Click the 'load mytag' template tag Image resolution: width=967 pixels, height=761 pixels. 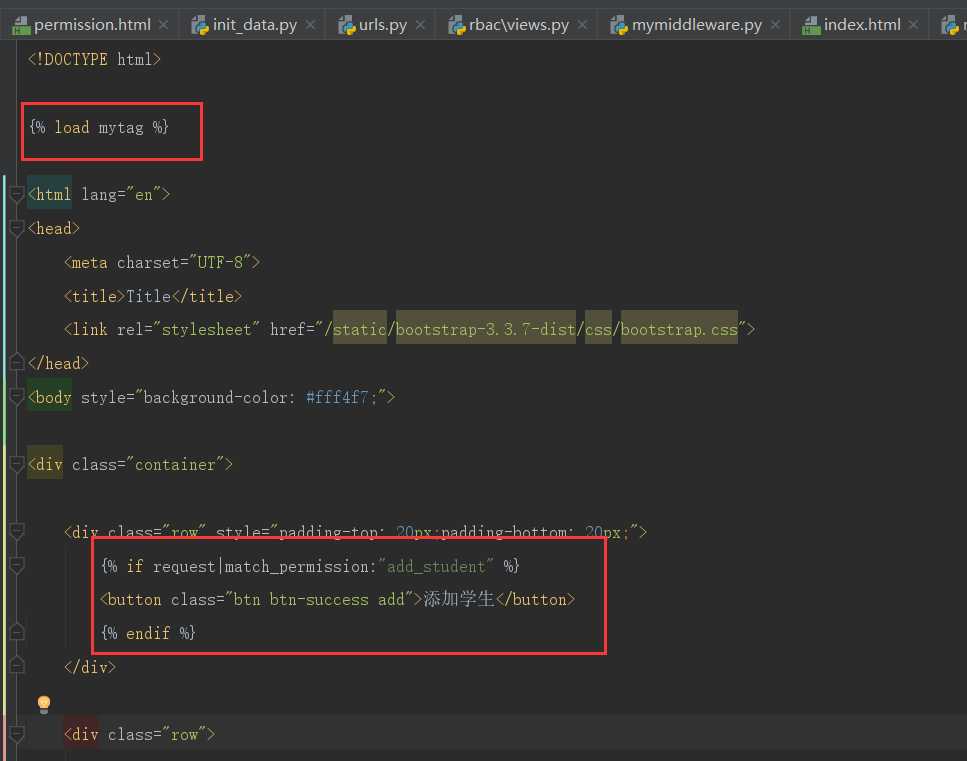pyautogui.click(x=99, y=127)
